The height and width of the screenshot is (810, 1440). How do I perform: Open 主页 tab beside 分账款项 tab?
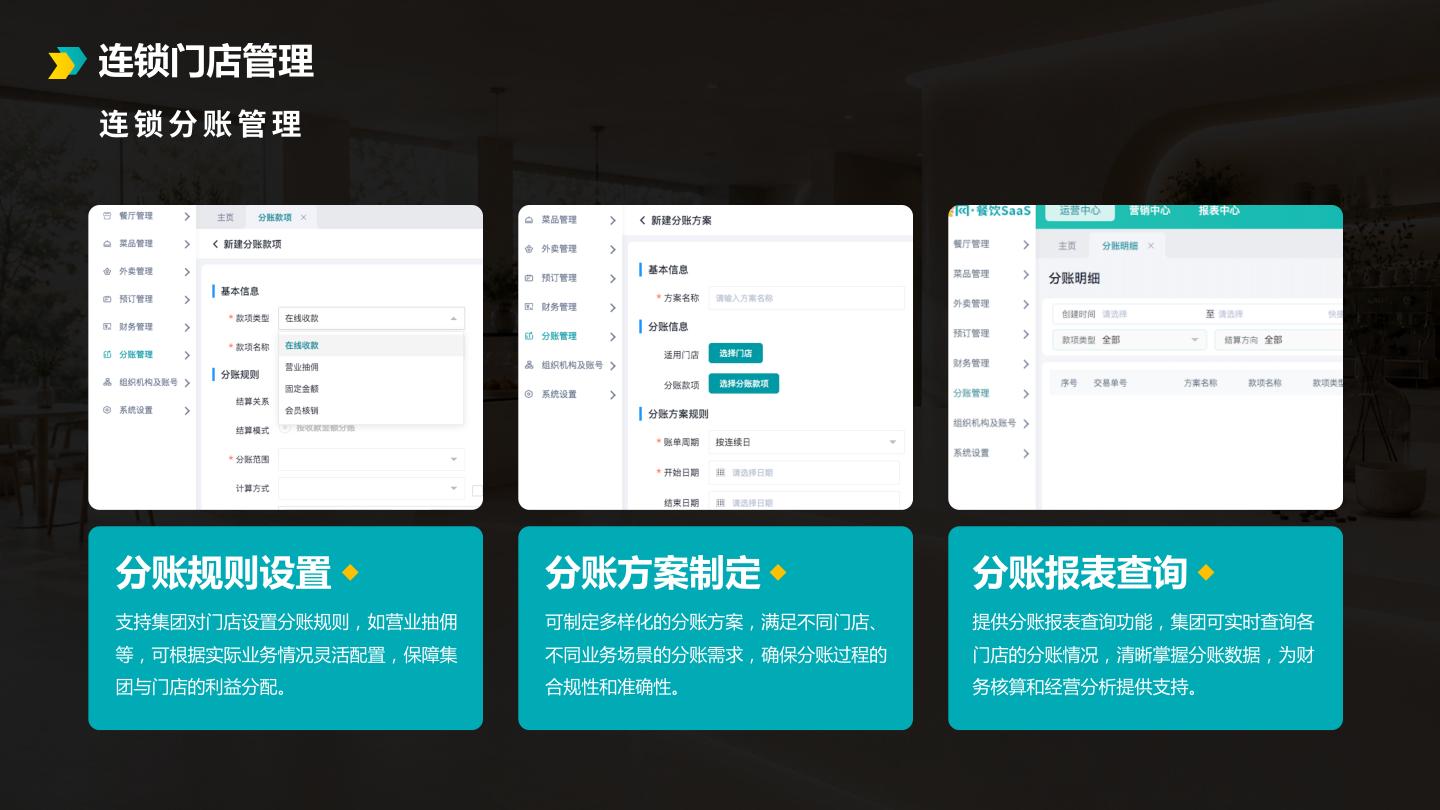(225, 217)
